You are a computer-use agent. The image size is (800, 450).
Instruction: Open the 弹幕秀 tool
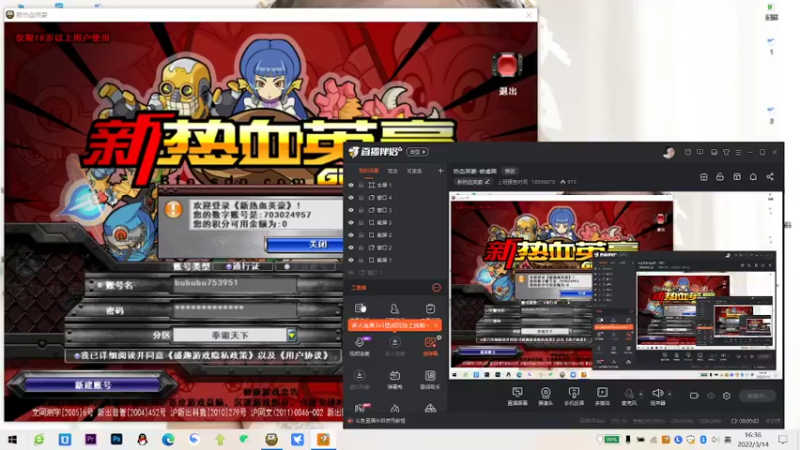click(x=394, y=379)
